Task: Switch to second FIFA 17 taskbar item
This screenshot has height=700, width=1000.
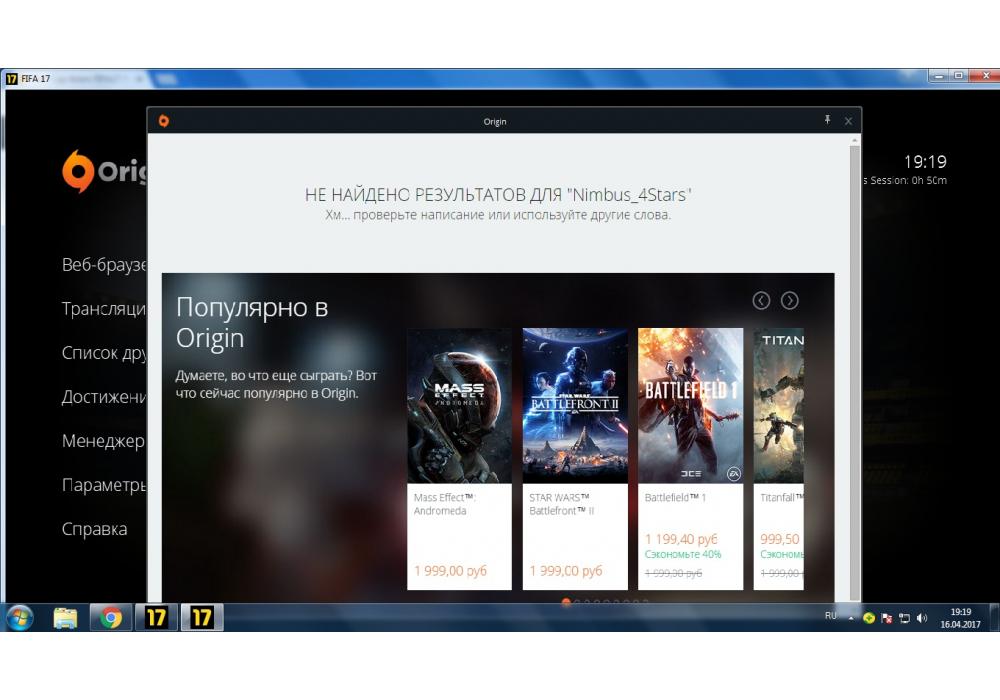Action: point(202,617)
